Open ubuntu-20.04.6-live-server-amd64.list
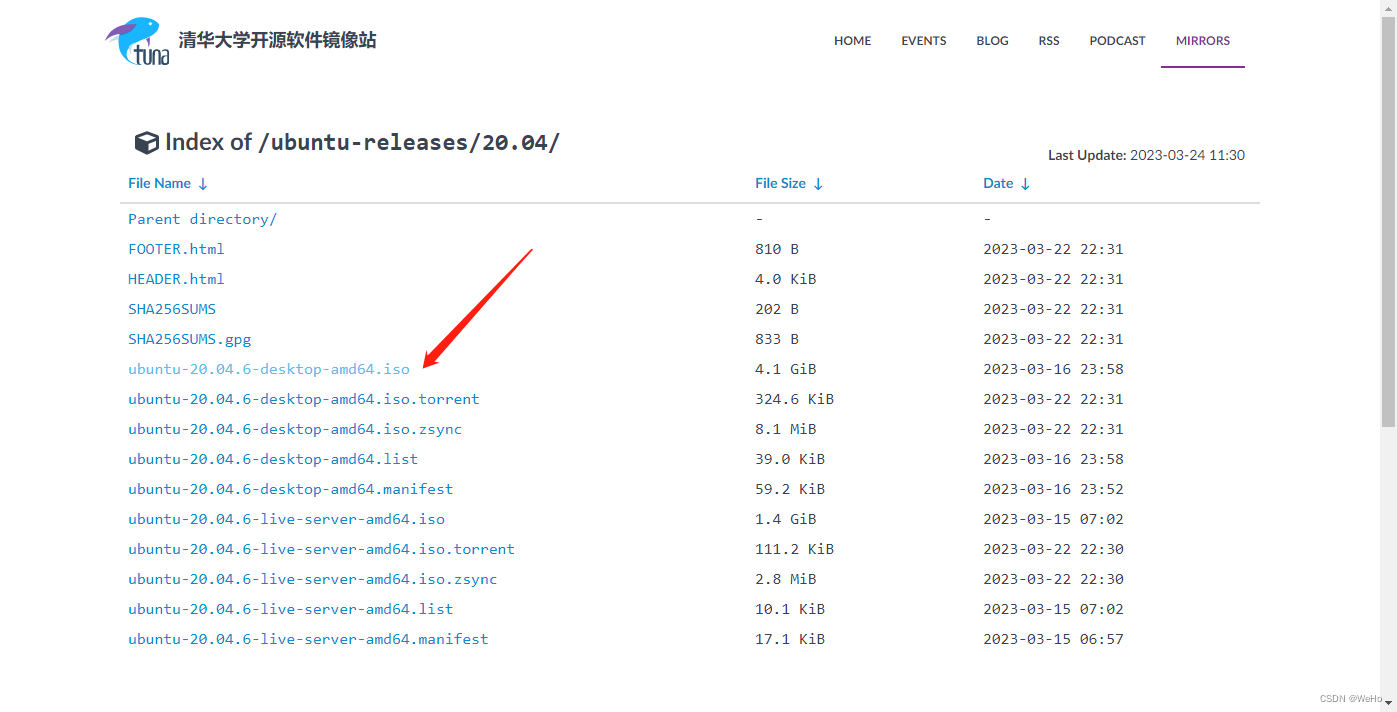Viewport: 1397px width, 712px height. (x=291, y=609)
